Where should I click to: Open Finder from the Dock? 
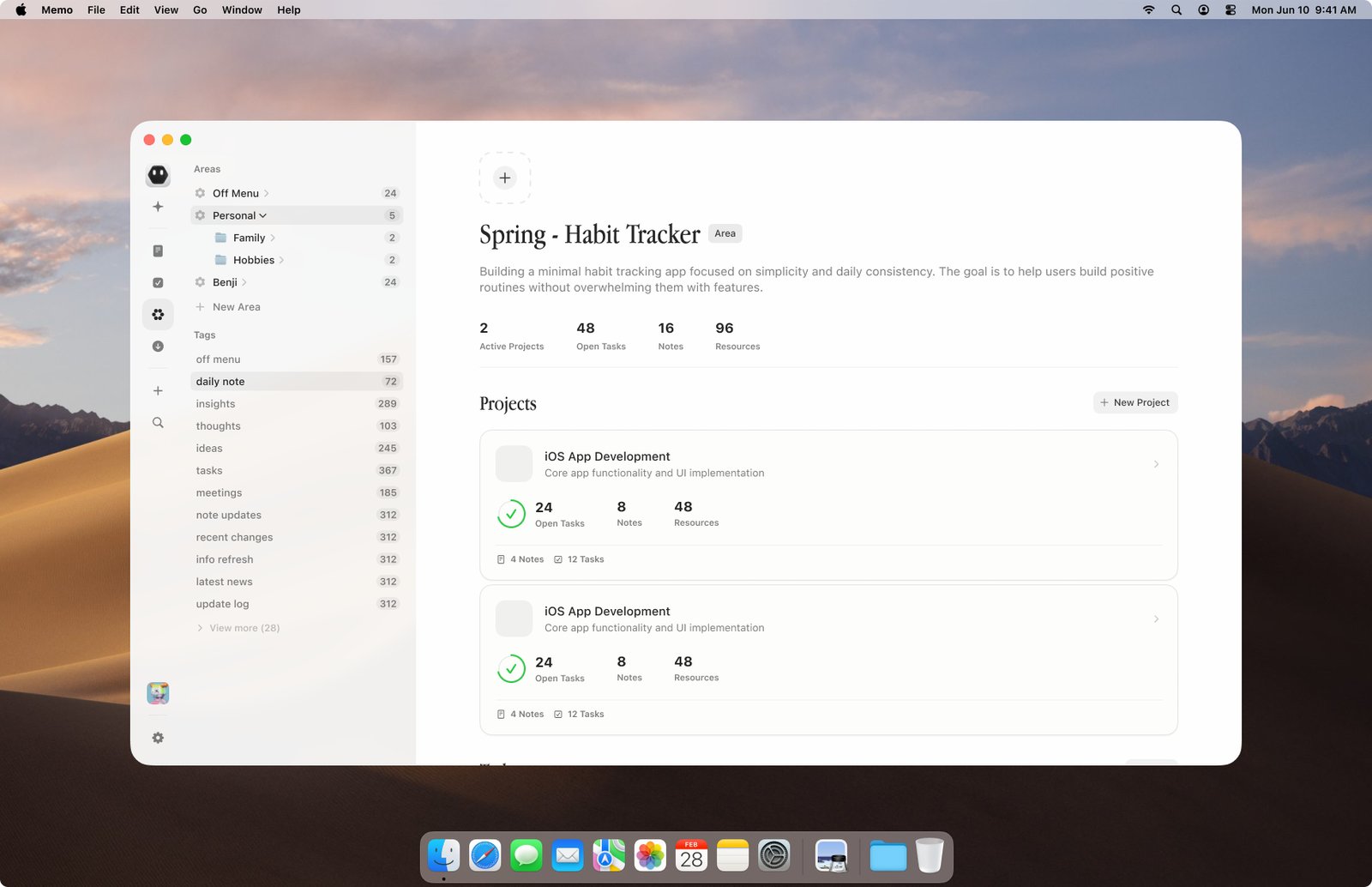point(444,855)
